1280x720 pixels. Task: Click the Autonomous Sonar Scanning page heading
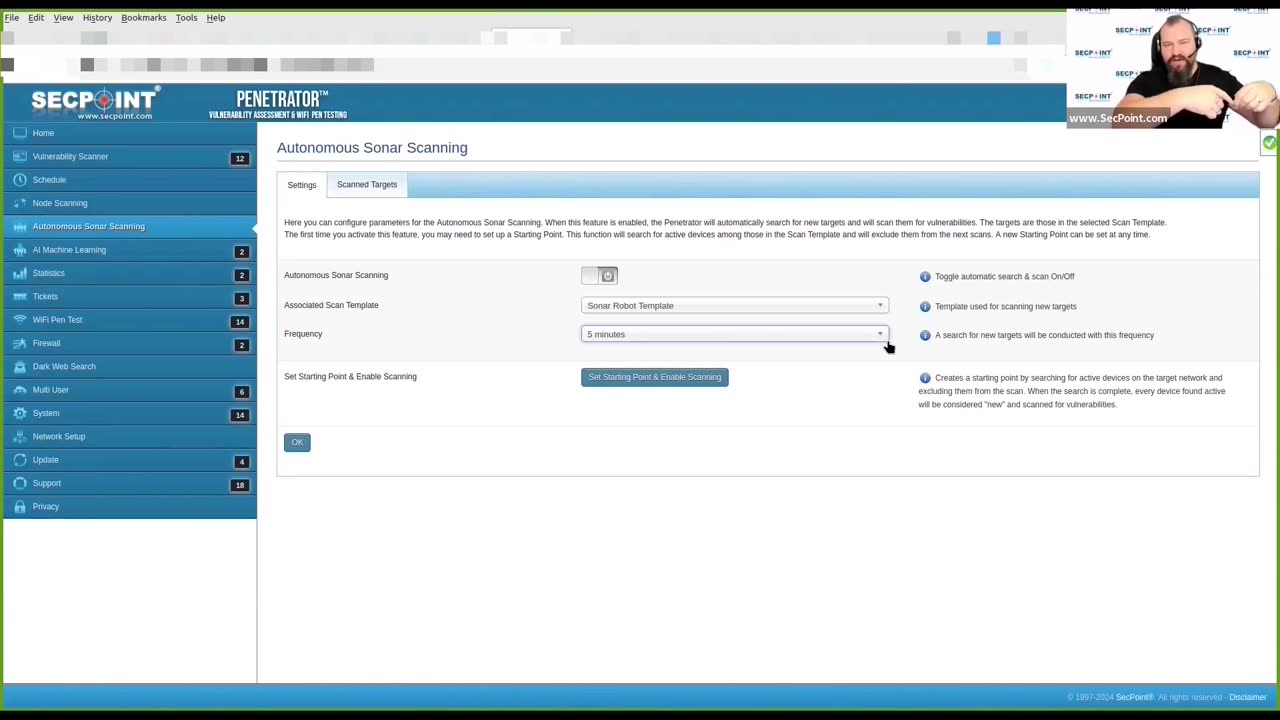(372, 148)
